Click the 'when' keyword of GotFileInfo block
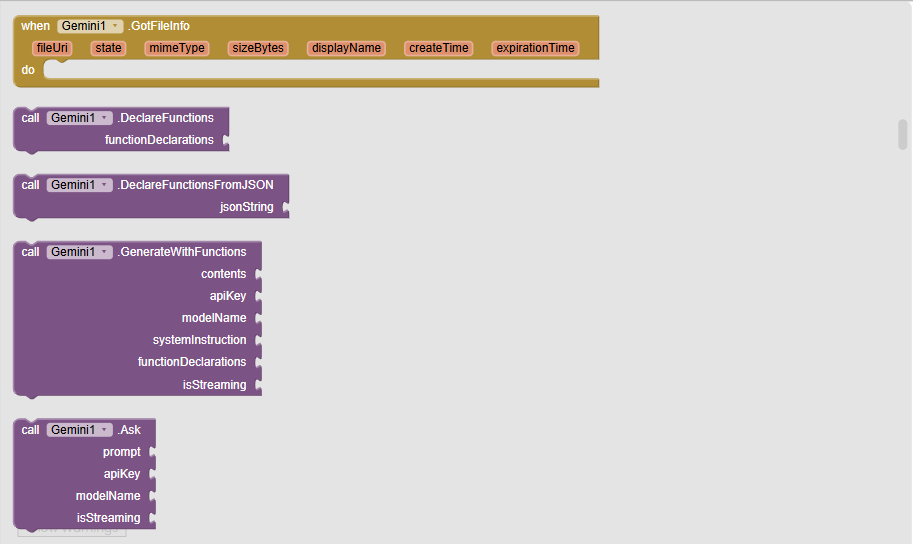The image size is (913, 544). coord(36,26)
